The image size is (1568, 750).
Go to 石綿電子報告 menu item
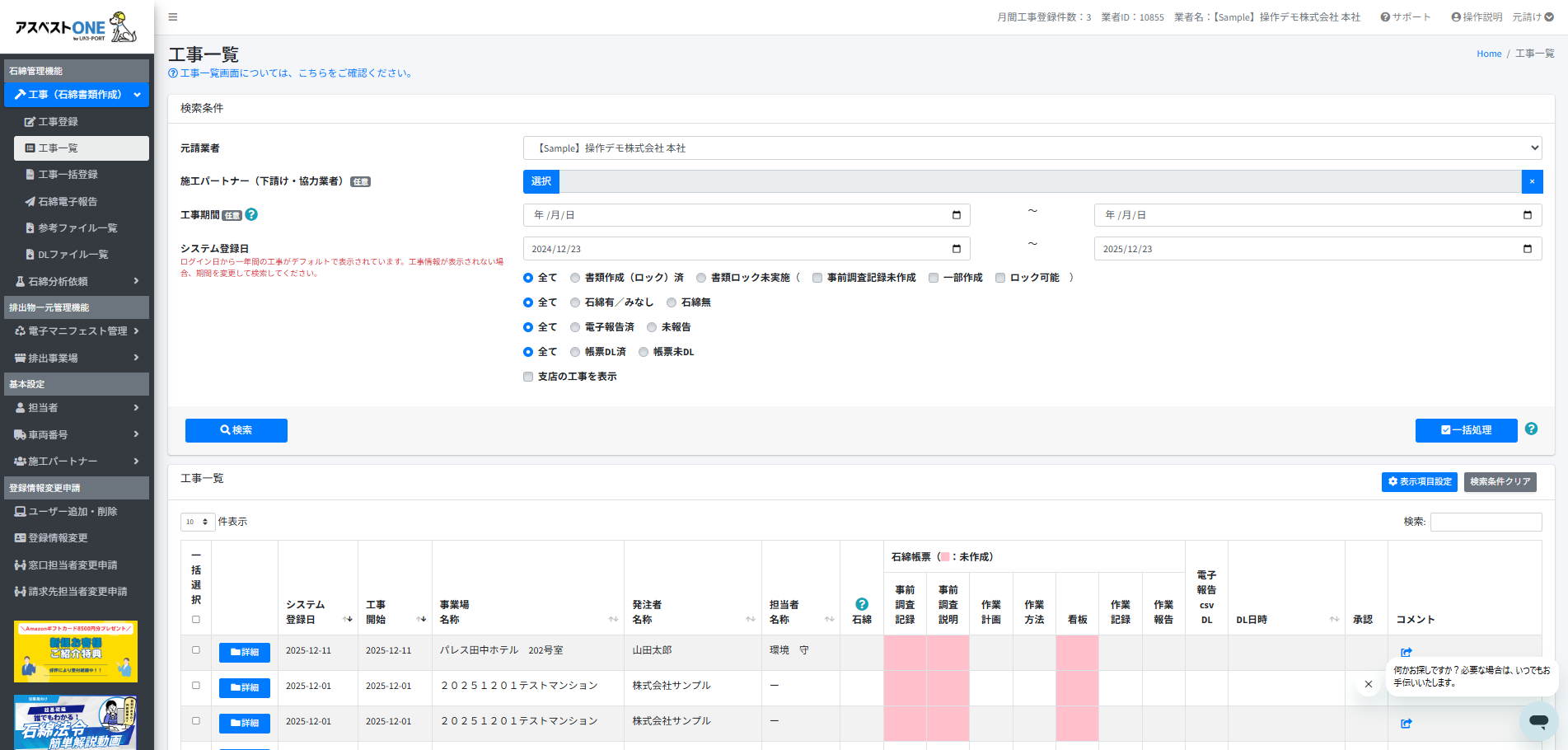pos(67,202)
